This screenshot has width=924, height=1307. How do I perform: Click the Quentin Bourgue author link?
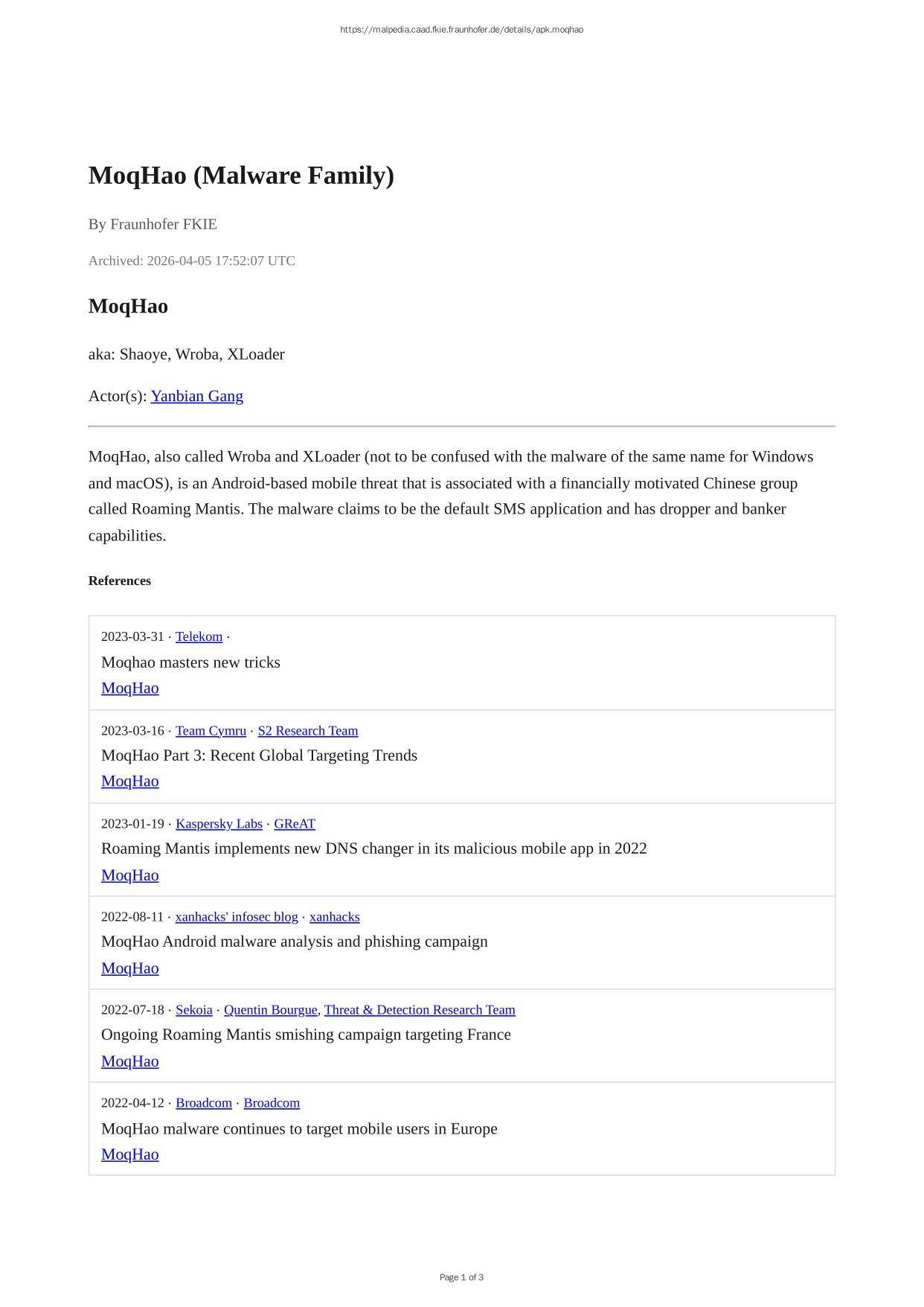pyautogui.click(x=271, y=1010)
